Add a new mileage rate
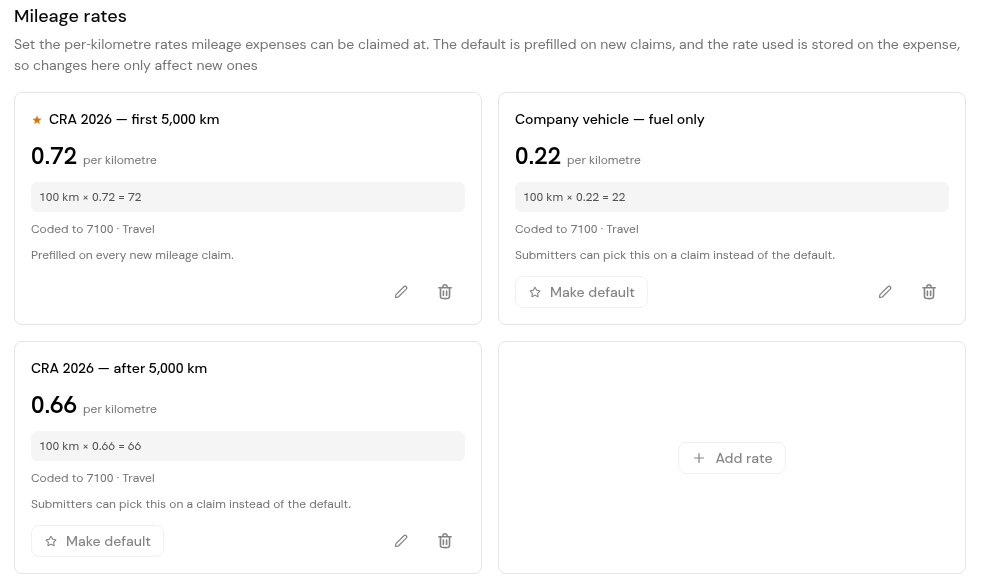Screen dimensions: 1000x584 click(732, 458)
